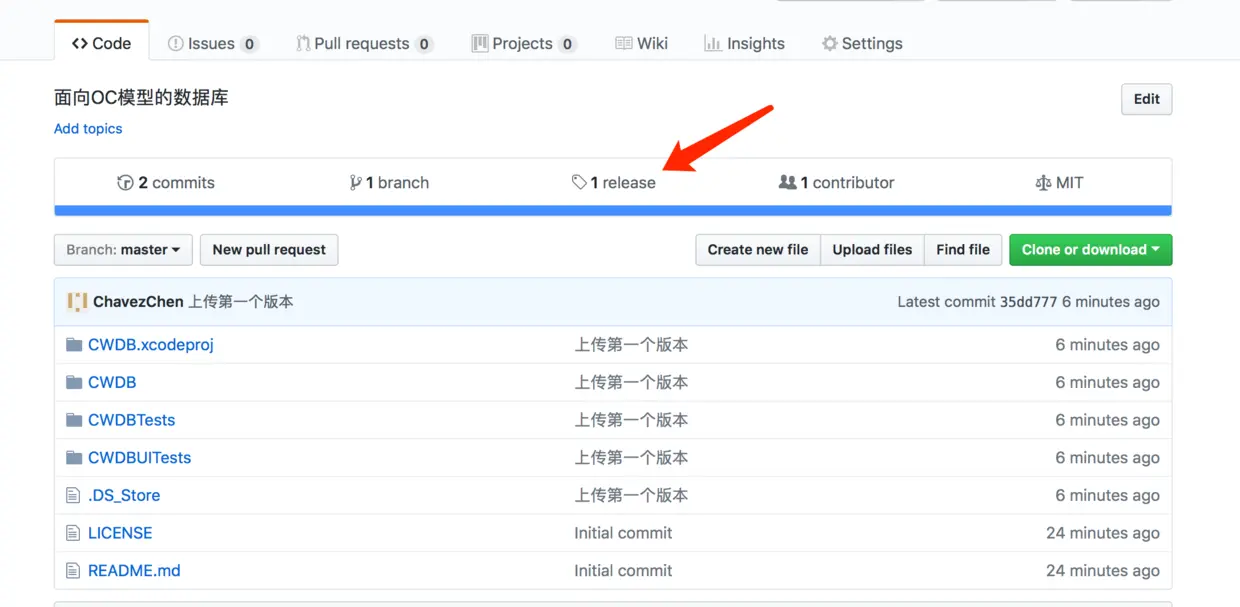Click the ChavezChen avatar thumbnail

point(77,302)
